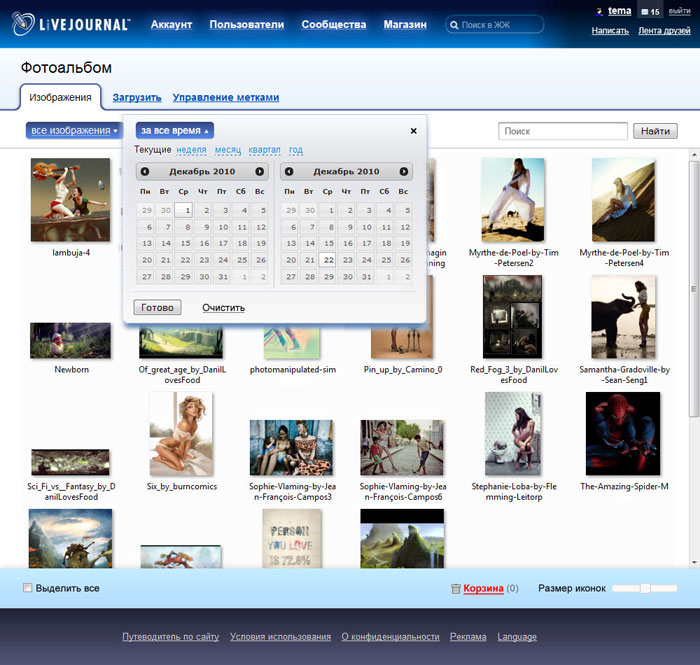Screen dimensions: 700x665
Task: Close the date picker popup
Action: [414, 131]
